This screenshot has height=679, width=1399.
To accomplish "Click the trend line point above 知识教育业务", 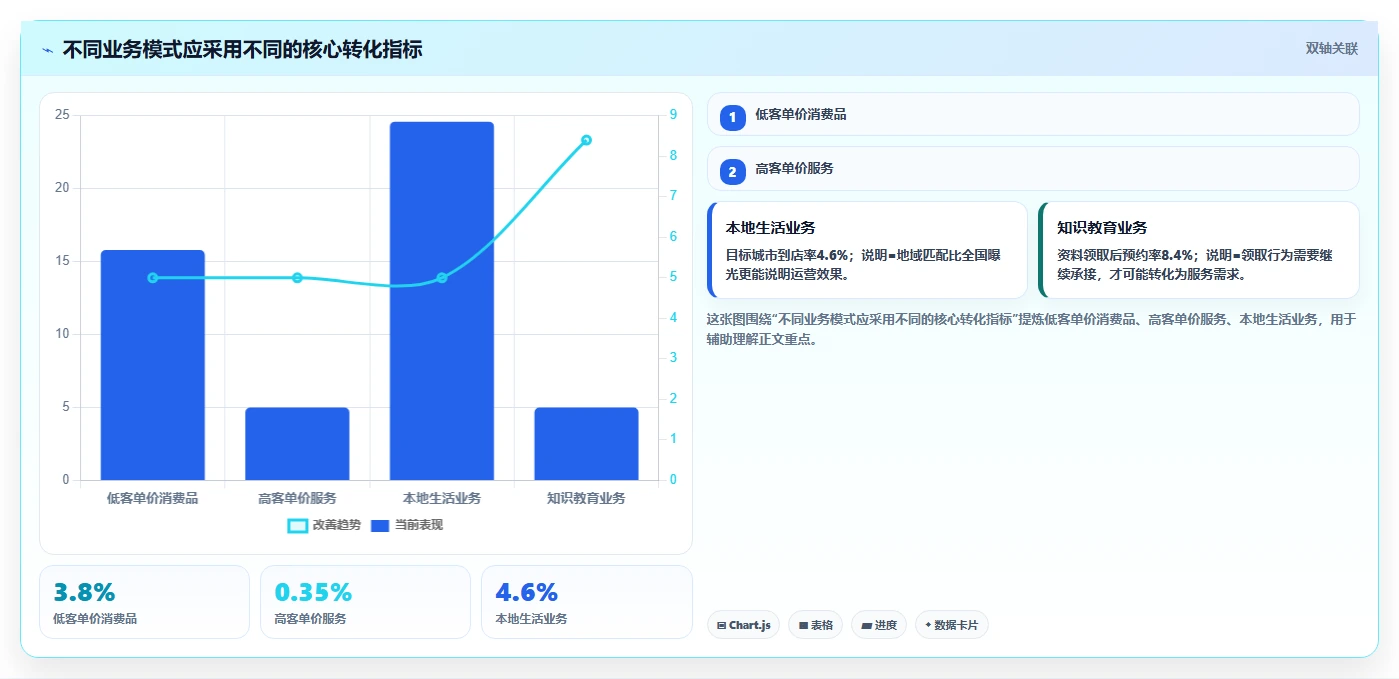I will pyautogui.click(x=586, y=140).
